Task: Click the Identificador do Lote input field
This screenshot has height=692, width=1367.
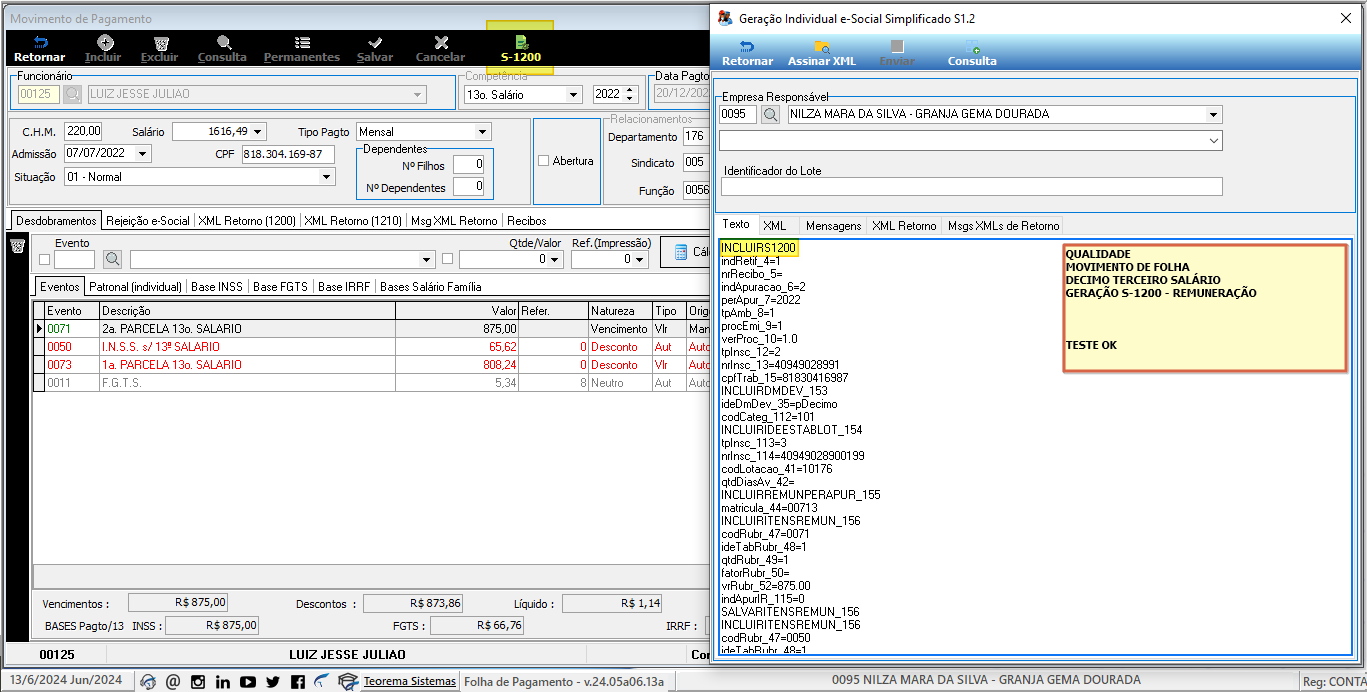Action: point(971,187)
